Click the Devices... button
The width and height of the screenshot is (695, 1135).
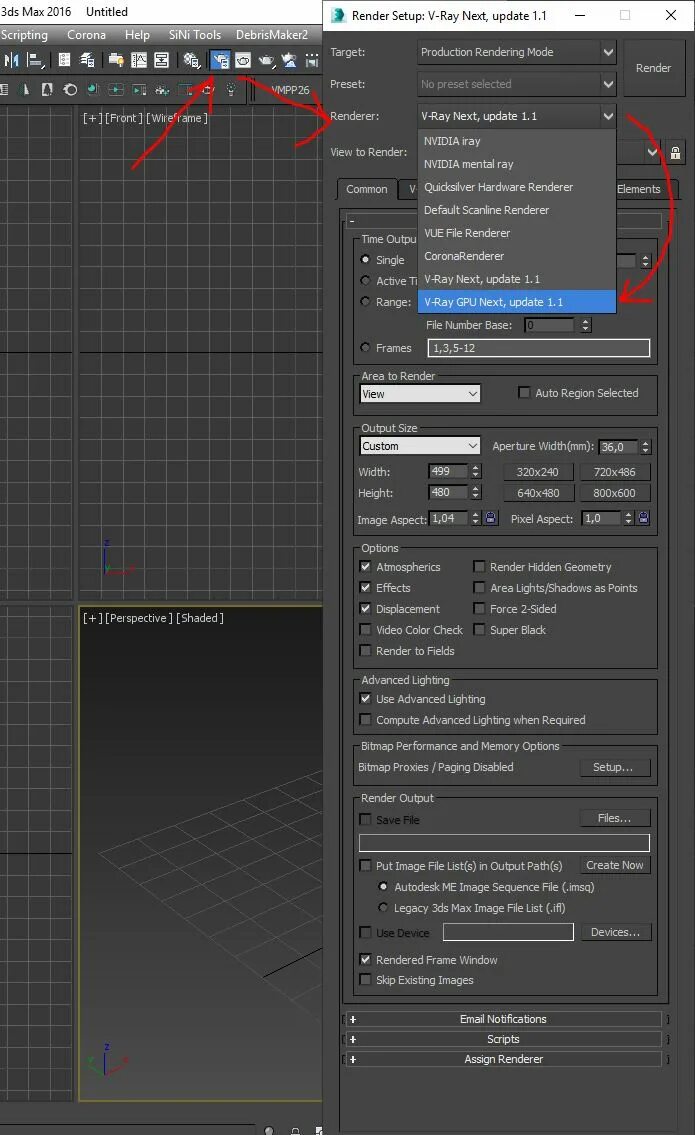point(615,932)
